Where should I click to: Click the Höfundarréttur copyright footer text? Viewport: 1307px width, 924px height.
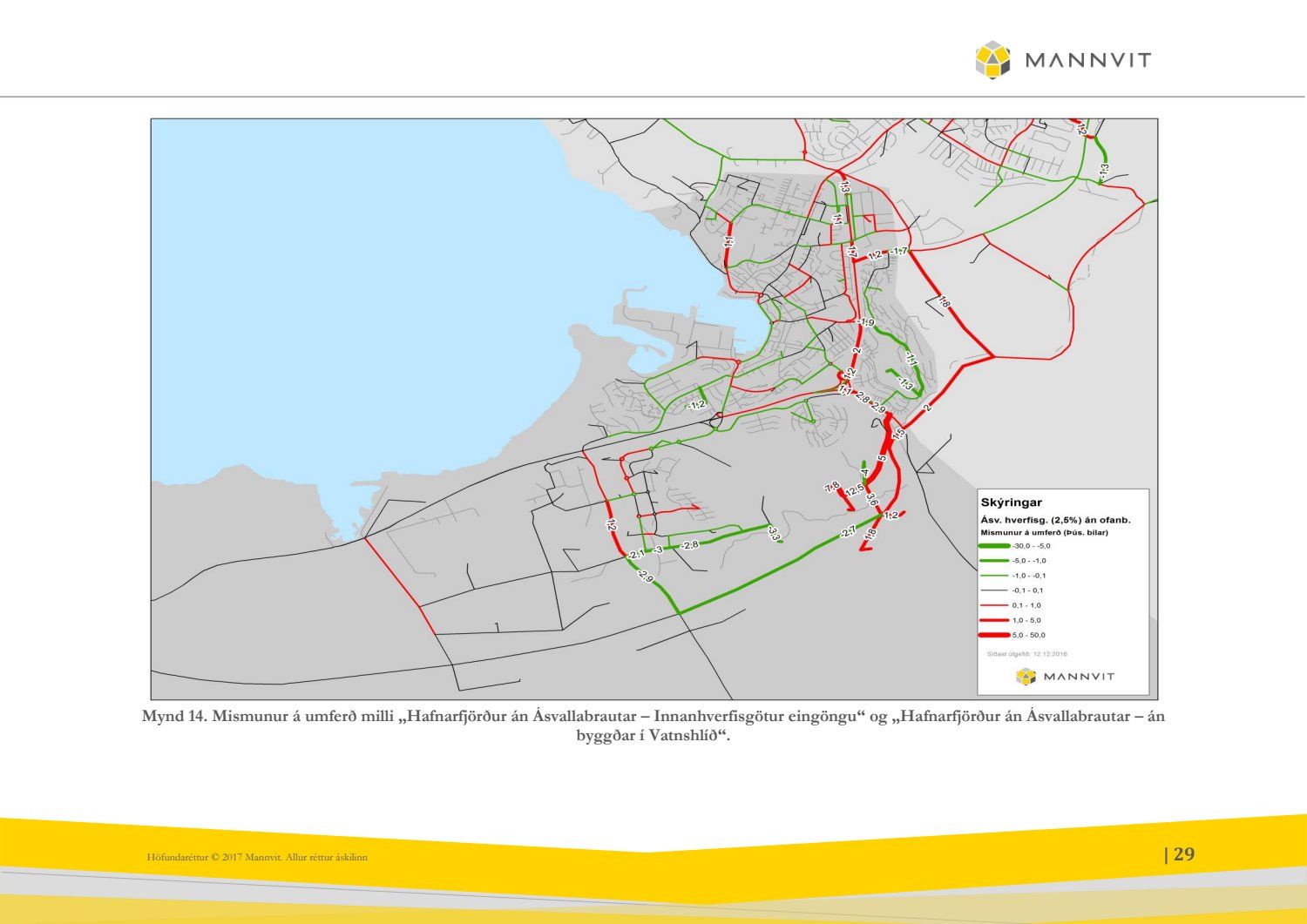[x=257, y=858]
